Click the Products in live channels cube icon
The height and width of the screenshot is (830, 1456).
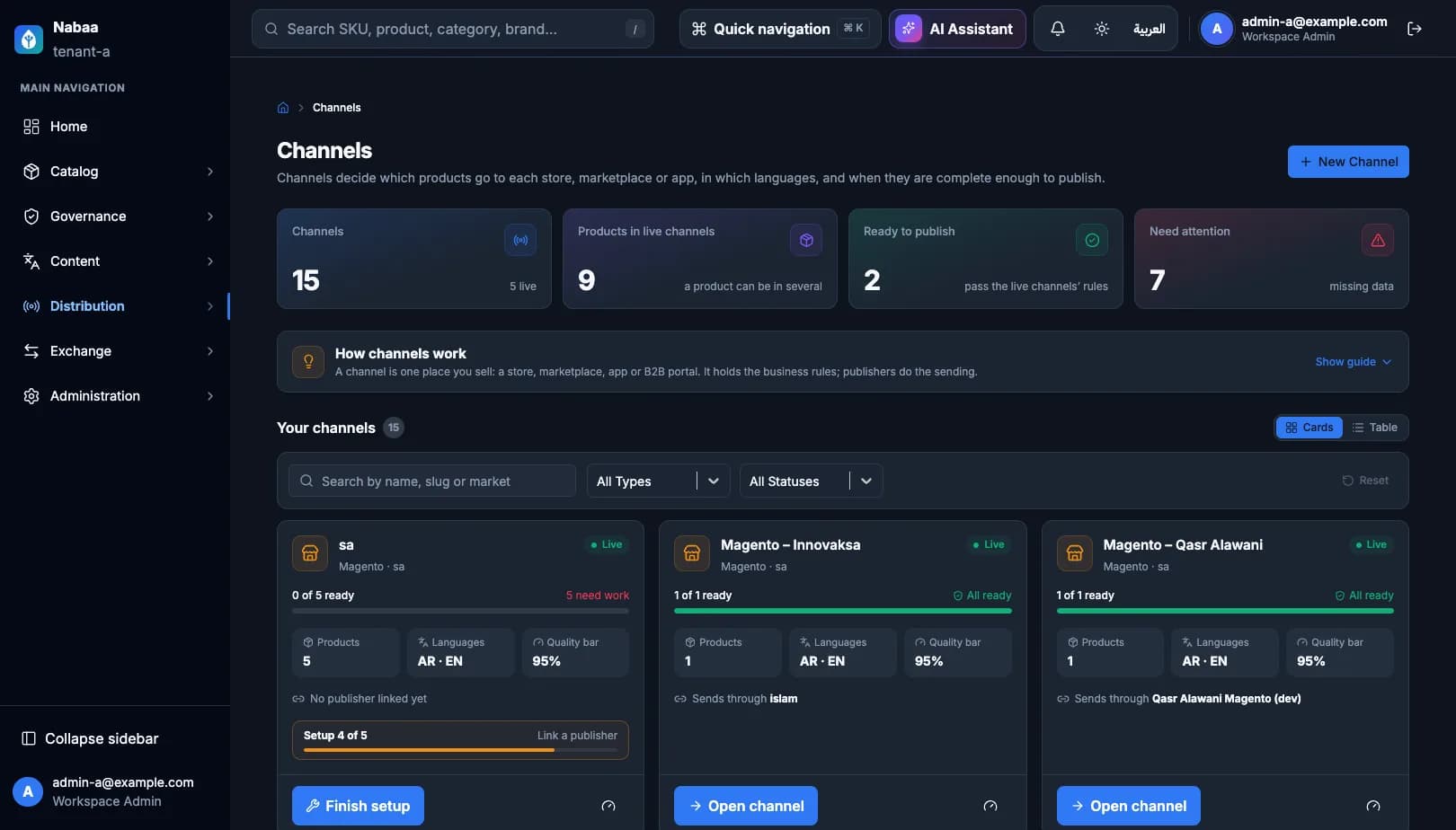(x=806, y=240)
